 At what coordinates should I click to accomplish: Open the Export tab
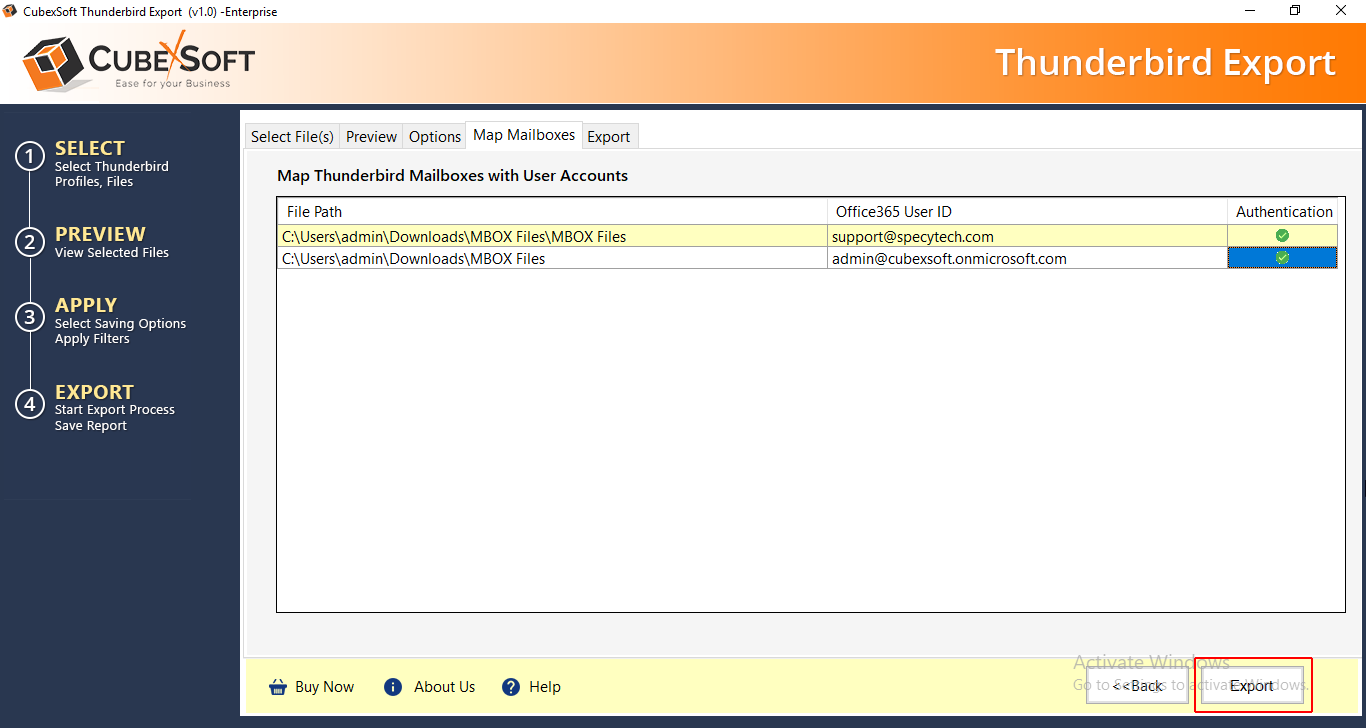point(609,137)
